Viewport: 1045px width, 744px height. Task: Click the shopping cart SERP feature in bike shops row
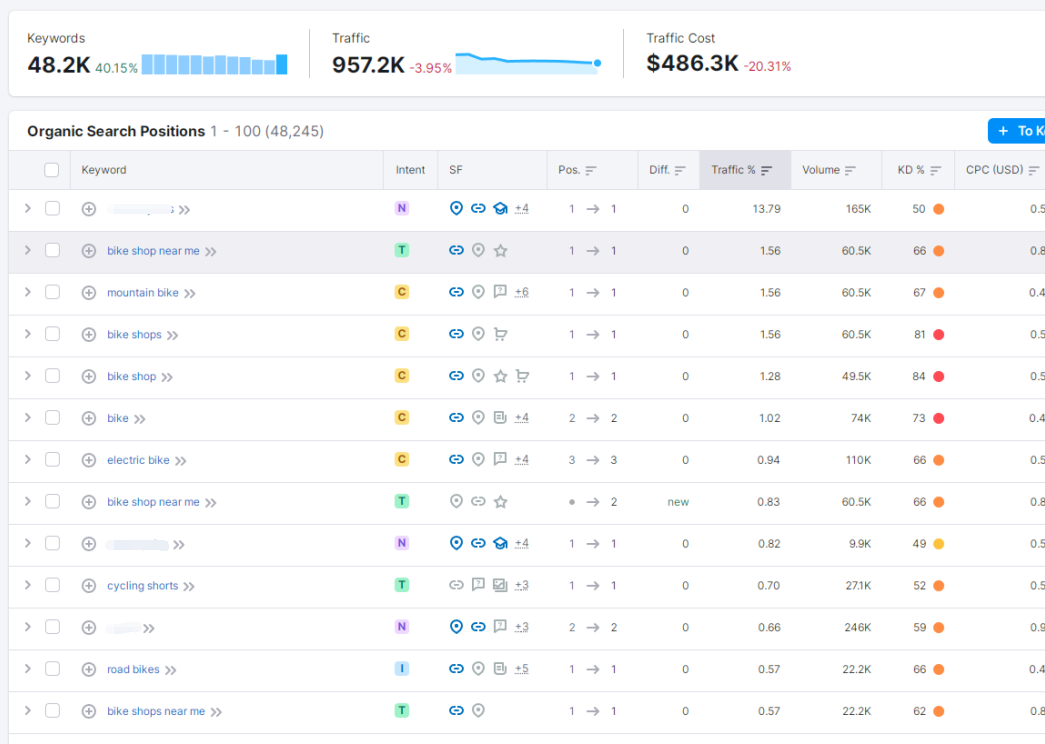tap(500, 335)
